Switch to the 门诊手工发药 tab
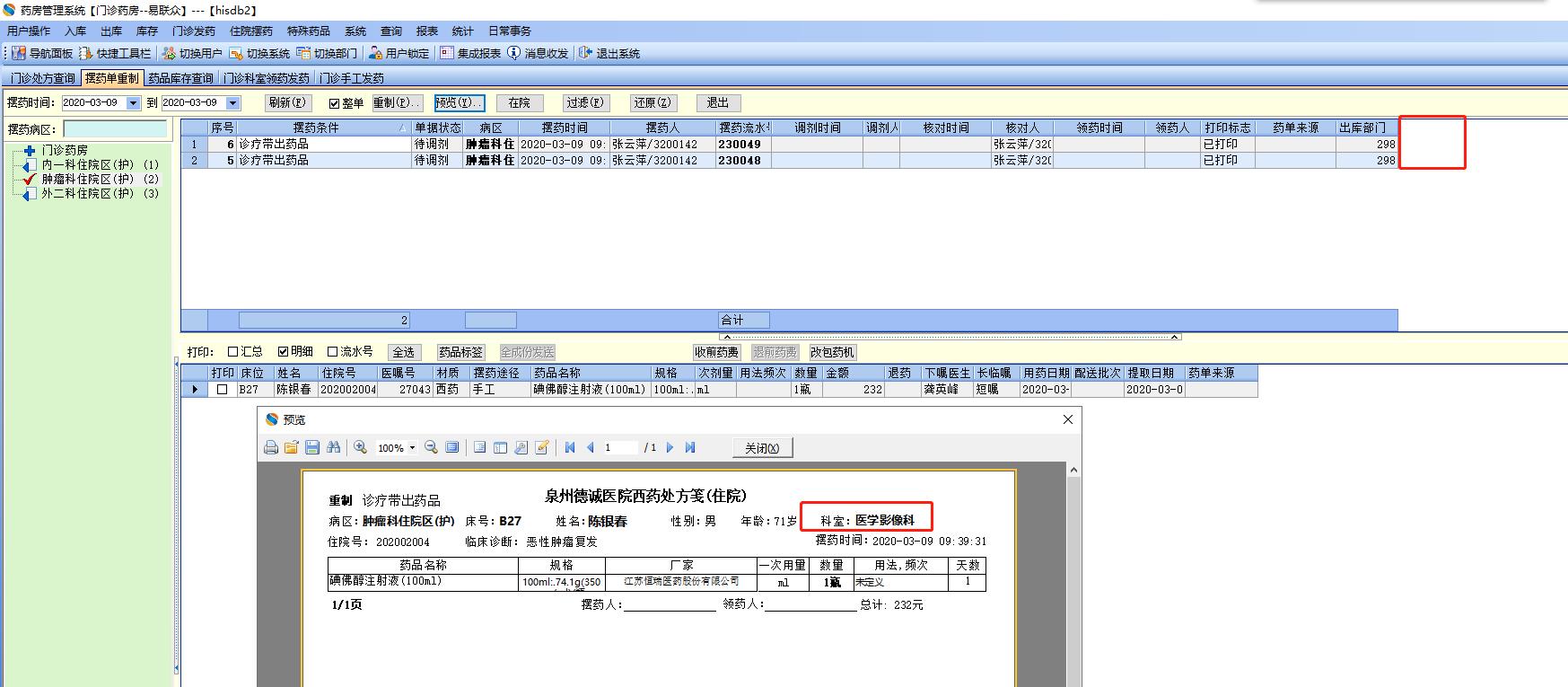The image size is (1568, 687). click(352, 78)
